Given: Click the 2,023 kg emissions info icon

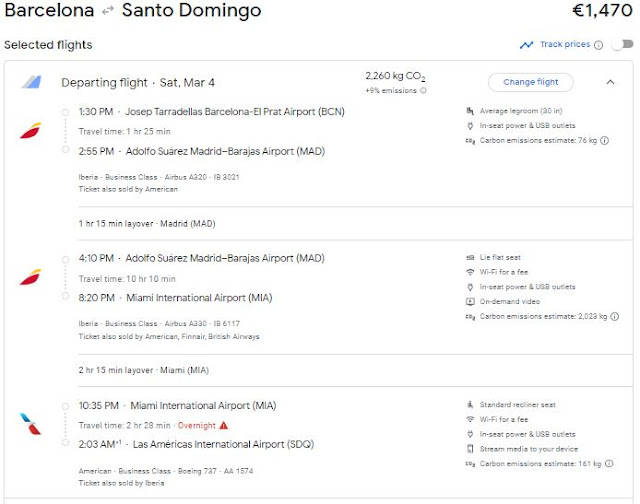Looking at the screenshot, I should (x=614, y=317).
